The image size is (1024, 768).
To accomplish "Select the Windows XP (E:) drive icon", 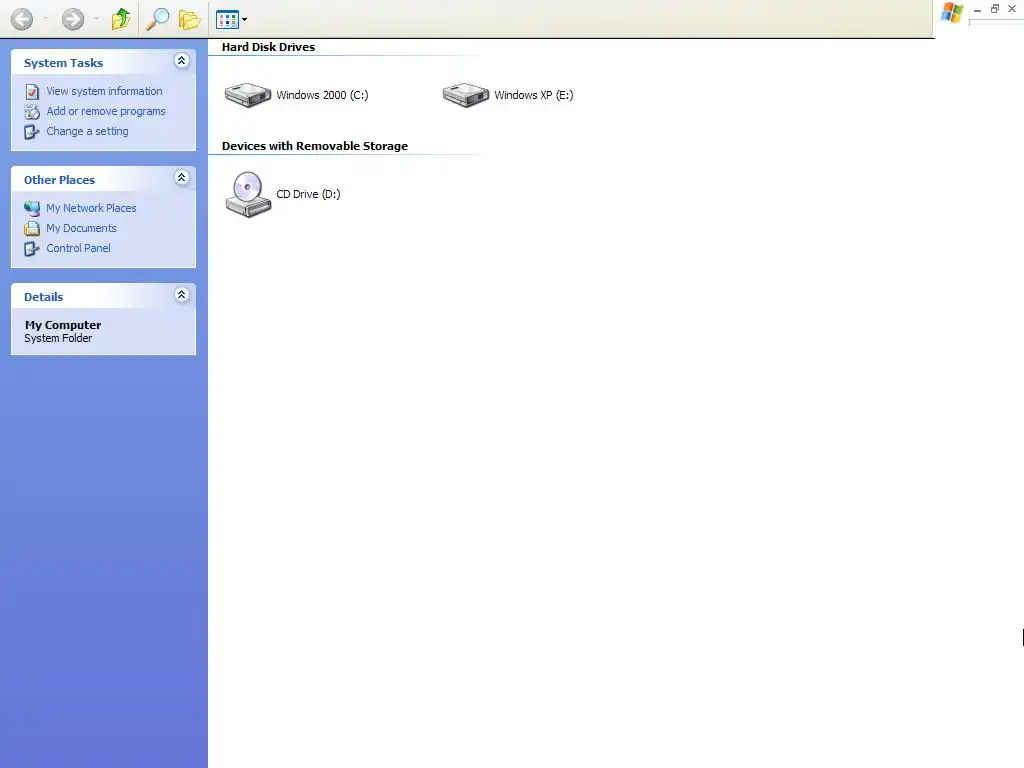I will tap(466, 95).
